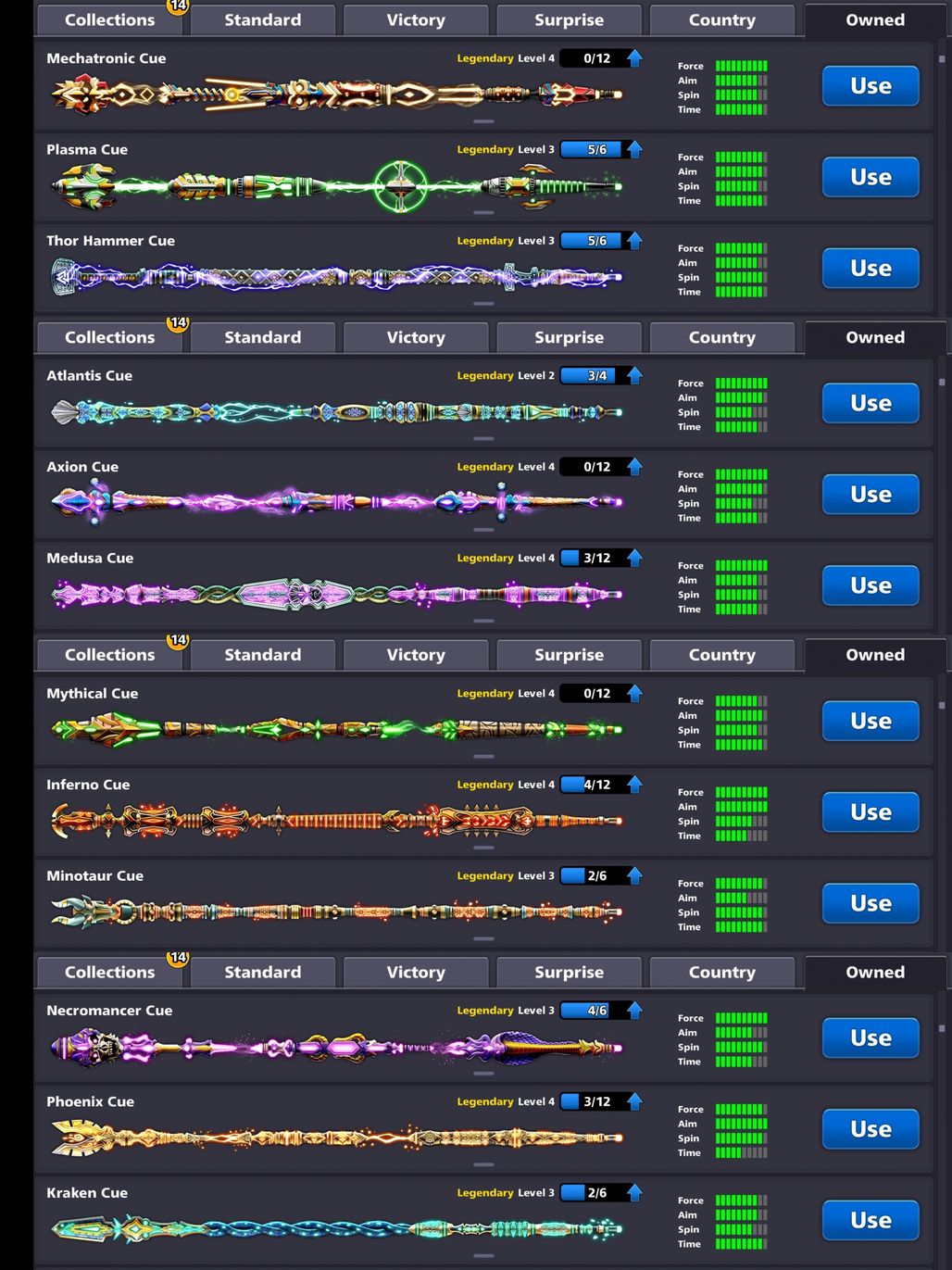Switch to Standard tab directly above Atlantis Cue
The height and width of the screenshot is (1270, 952).
coord(263,338)
